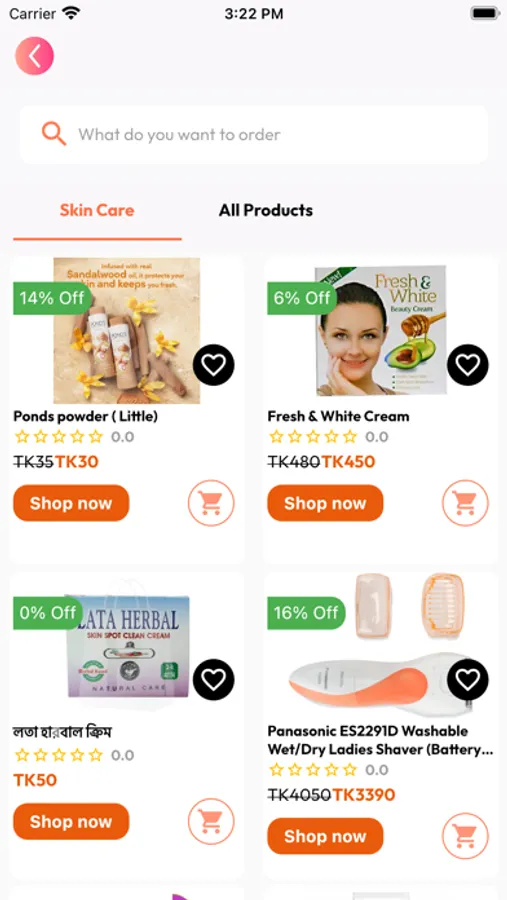The width and height of the screenshot is (507, 900).
Task: Open the Ponds sandalwood powder product image
Action: pyautogui.click(x=127, y=331)
